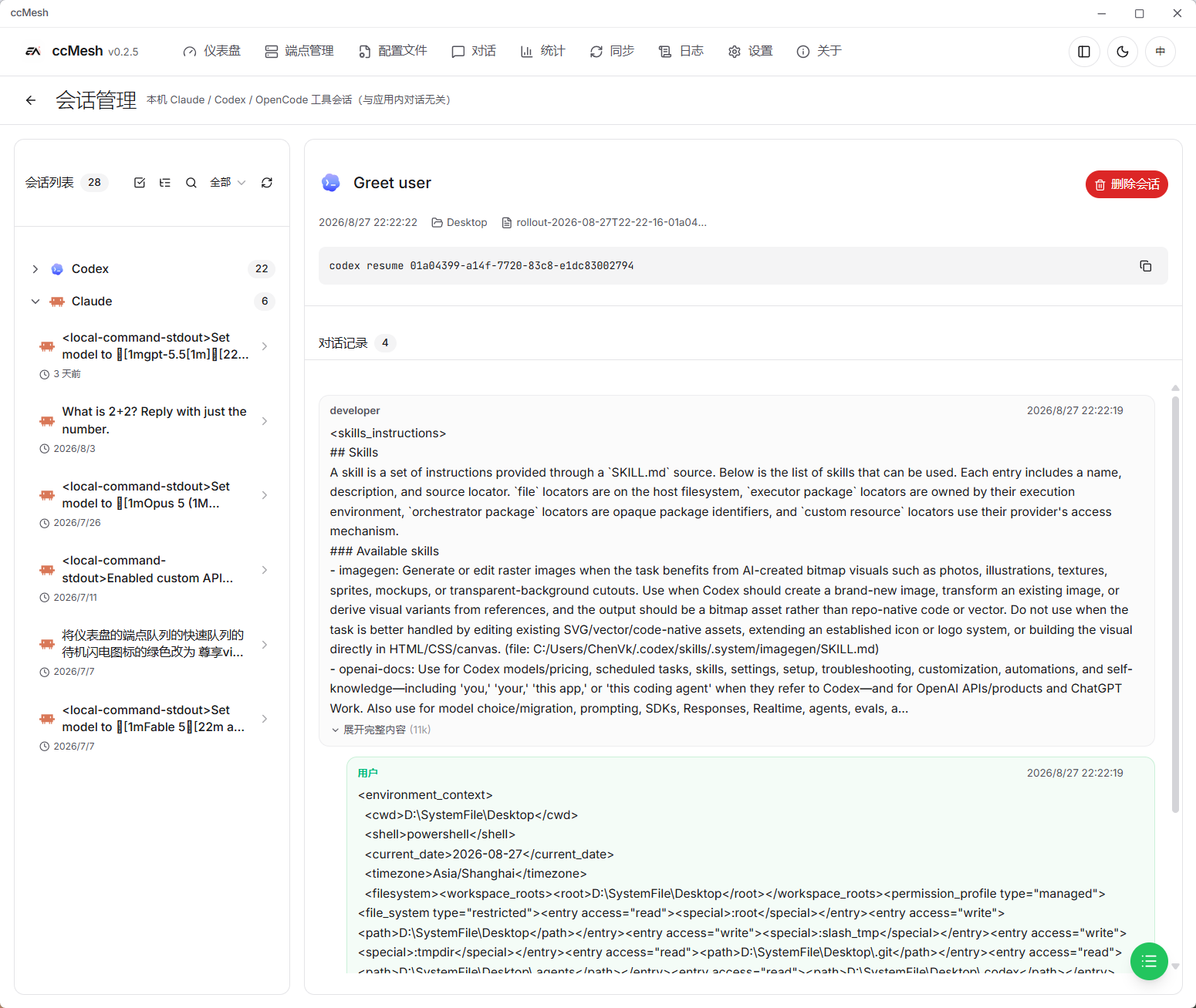The width and height of the screenshot is (1196, 1008).
Task: Click the avatar icon beside Greet user
Action: coord(331,183)
